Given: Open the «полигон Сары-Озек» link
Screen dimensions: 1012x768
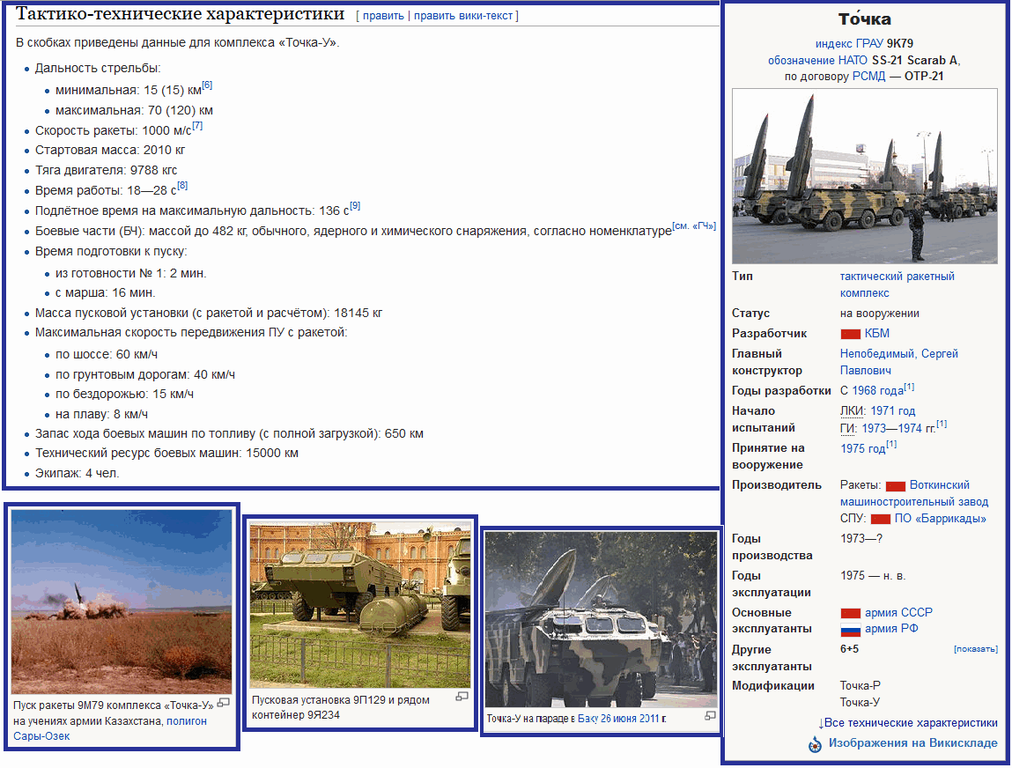Looking at the screenshot, I should point(110,729).
